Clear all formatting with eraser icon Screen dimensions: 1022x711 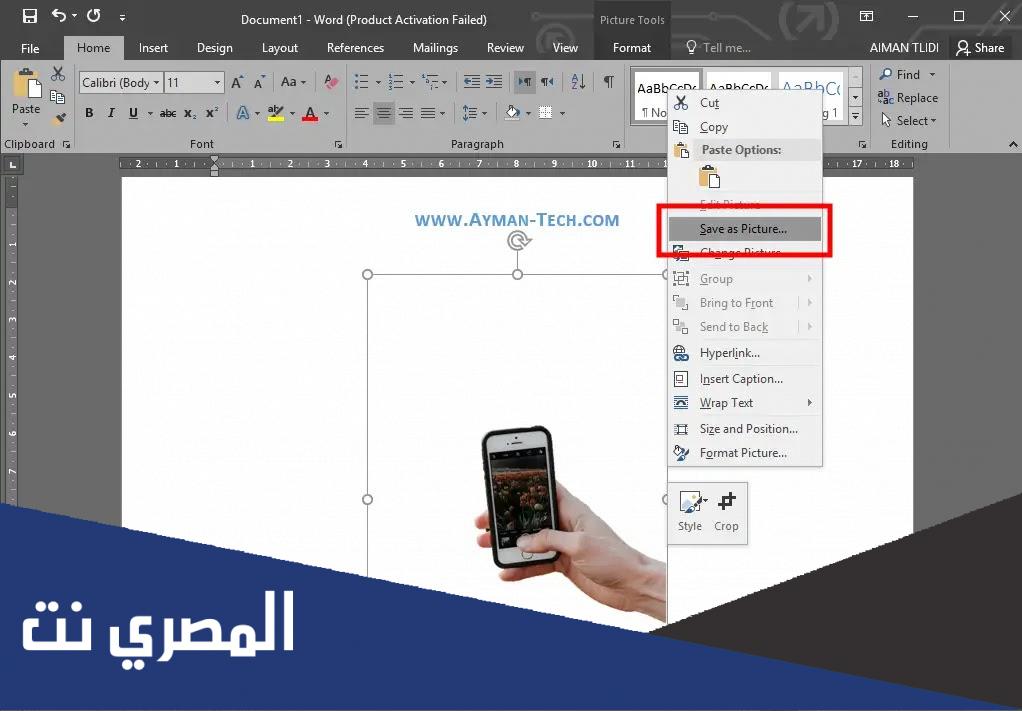pos(332,82)
